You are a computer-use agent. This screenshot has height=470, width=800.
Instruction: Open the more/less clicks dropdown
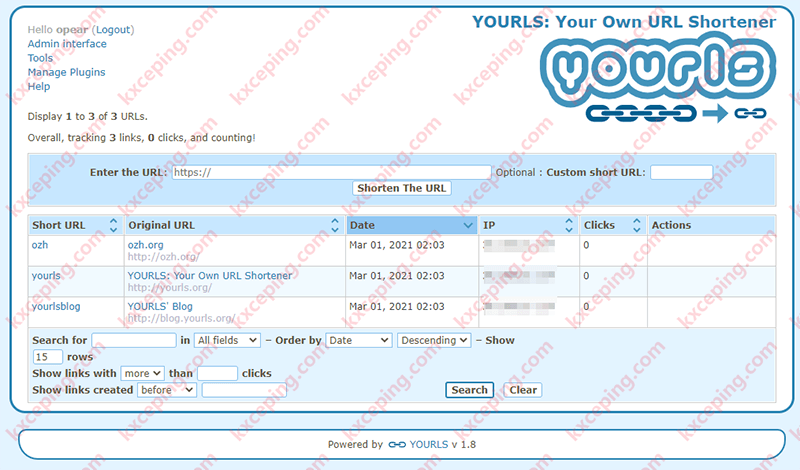142,374
